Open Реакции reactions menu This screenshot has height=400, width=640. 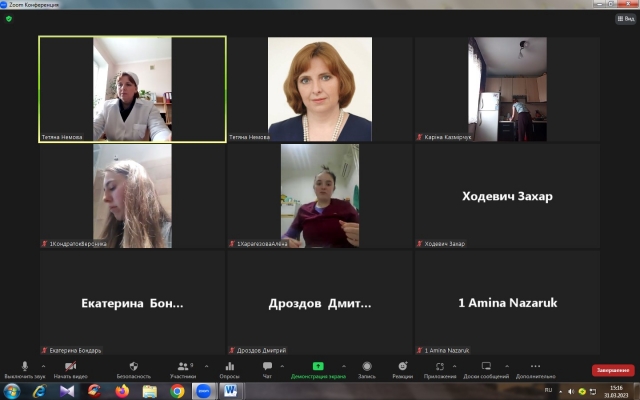[x=402, y=370]
